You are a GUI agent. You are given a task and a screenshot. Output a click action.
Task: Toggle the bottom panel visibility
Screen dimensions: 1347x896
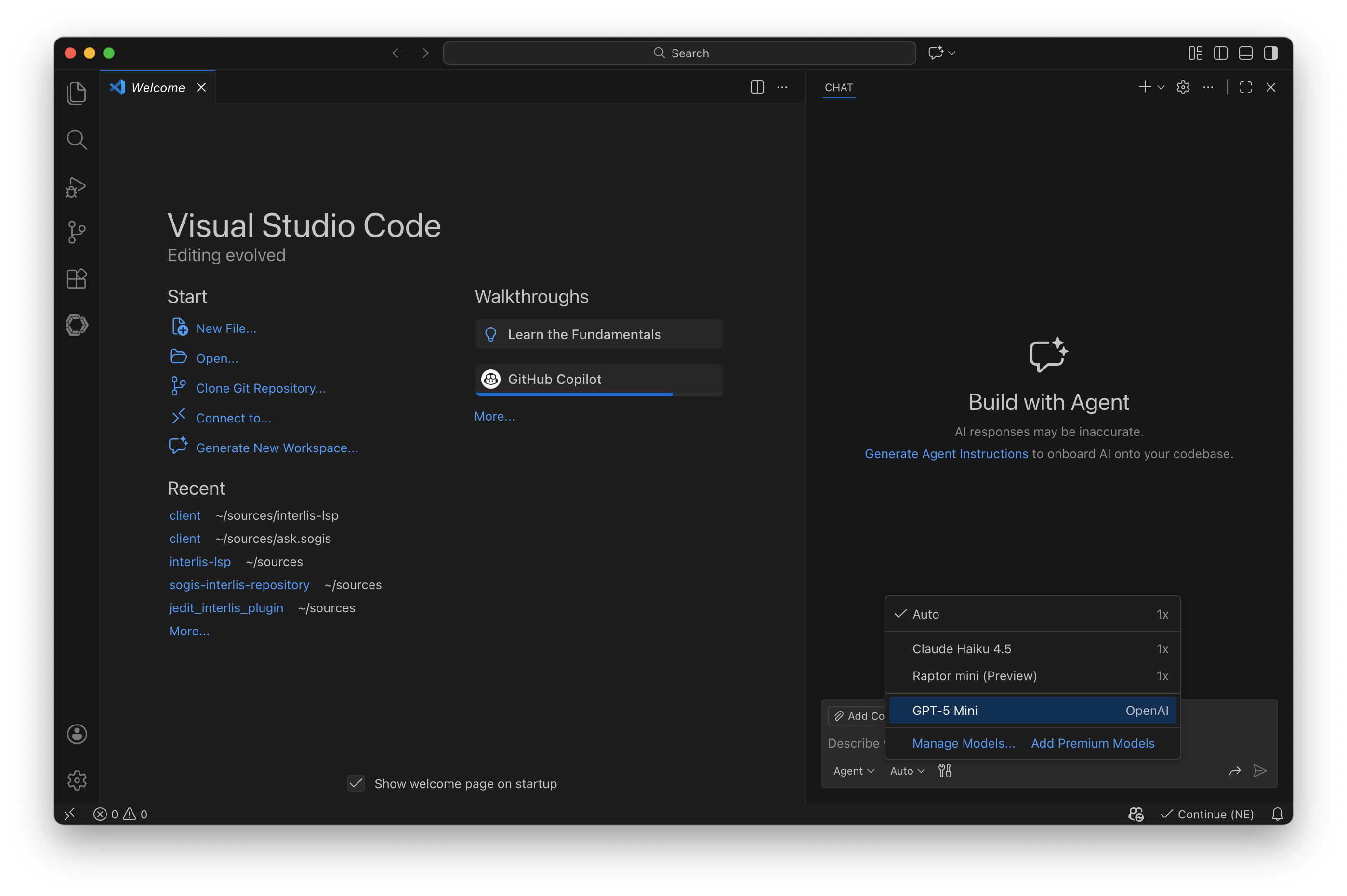[x=1245, y=53]
